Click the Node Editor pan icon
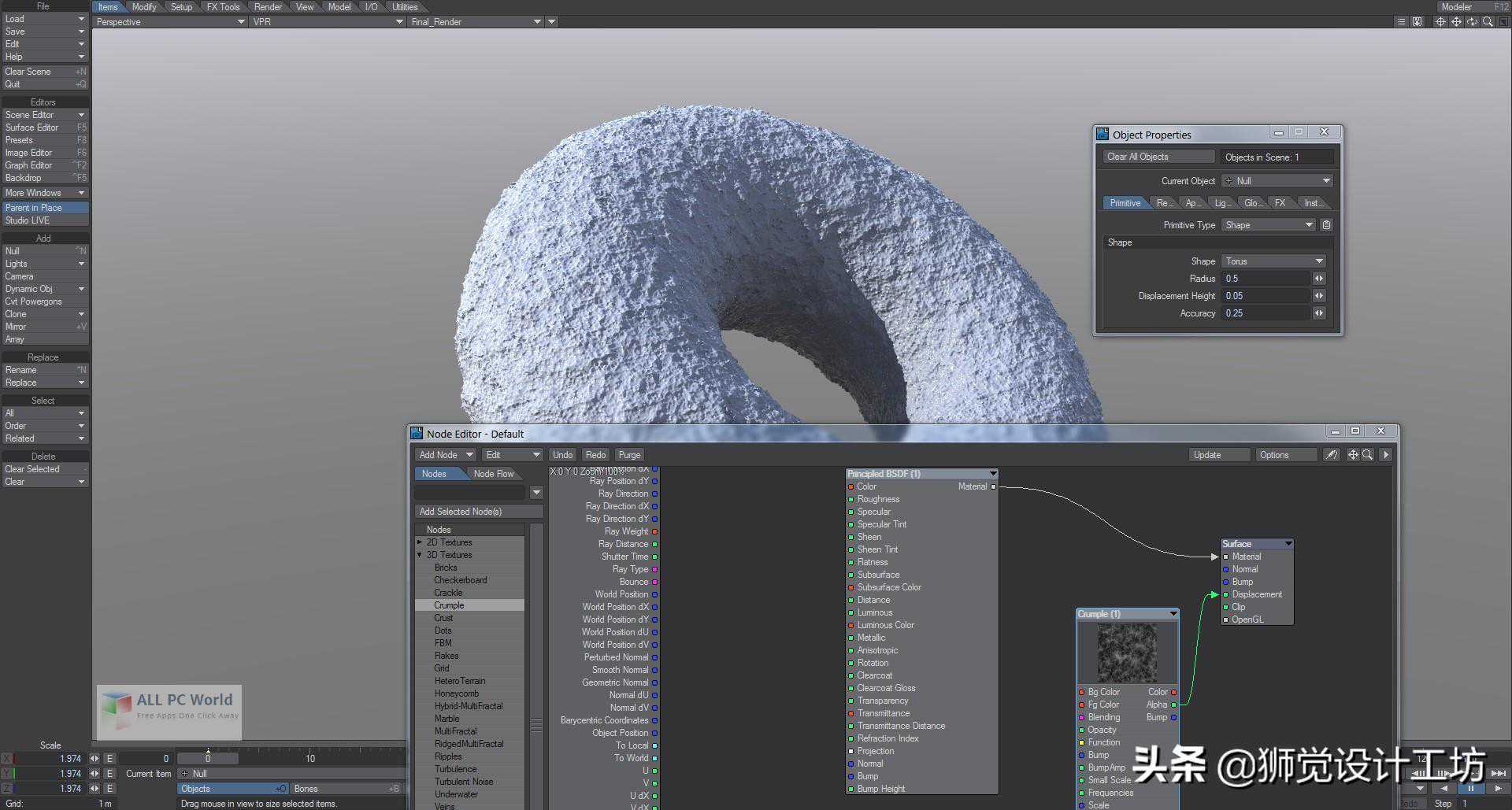 (x=1353, y=455)
